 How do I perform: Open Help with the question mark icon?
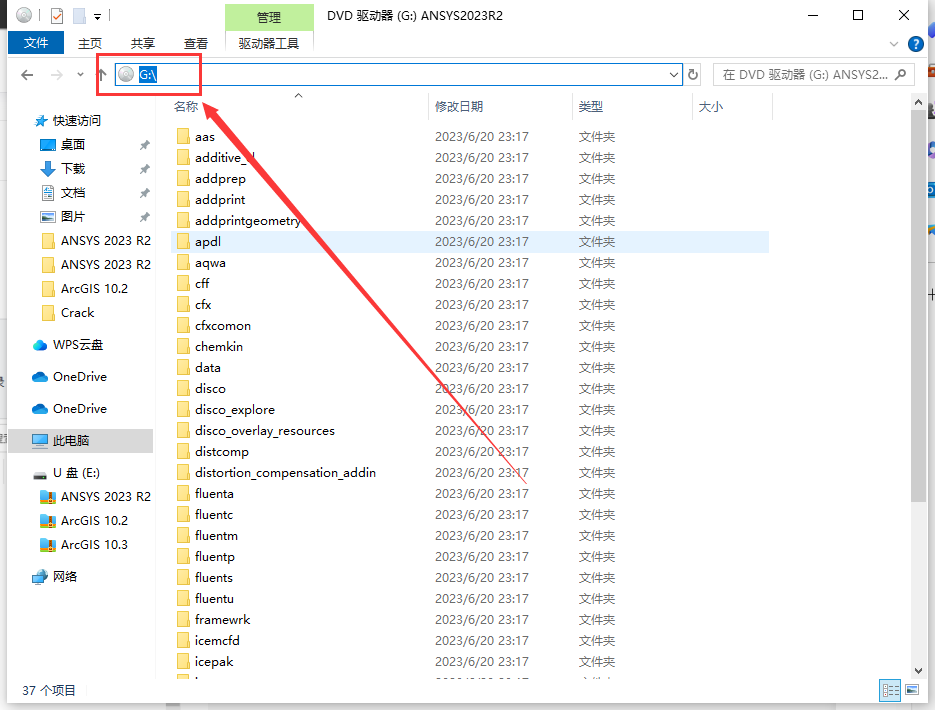coord(915,44)
